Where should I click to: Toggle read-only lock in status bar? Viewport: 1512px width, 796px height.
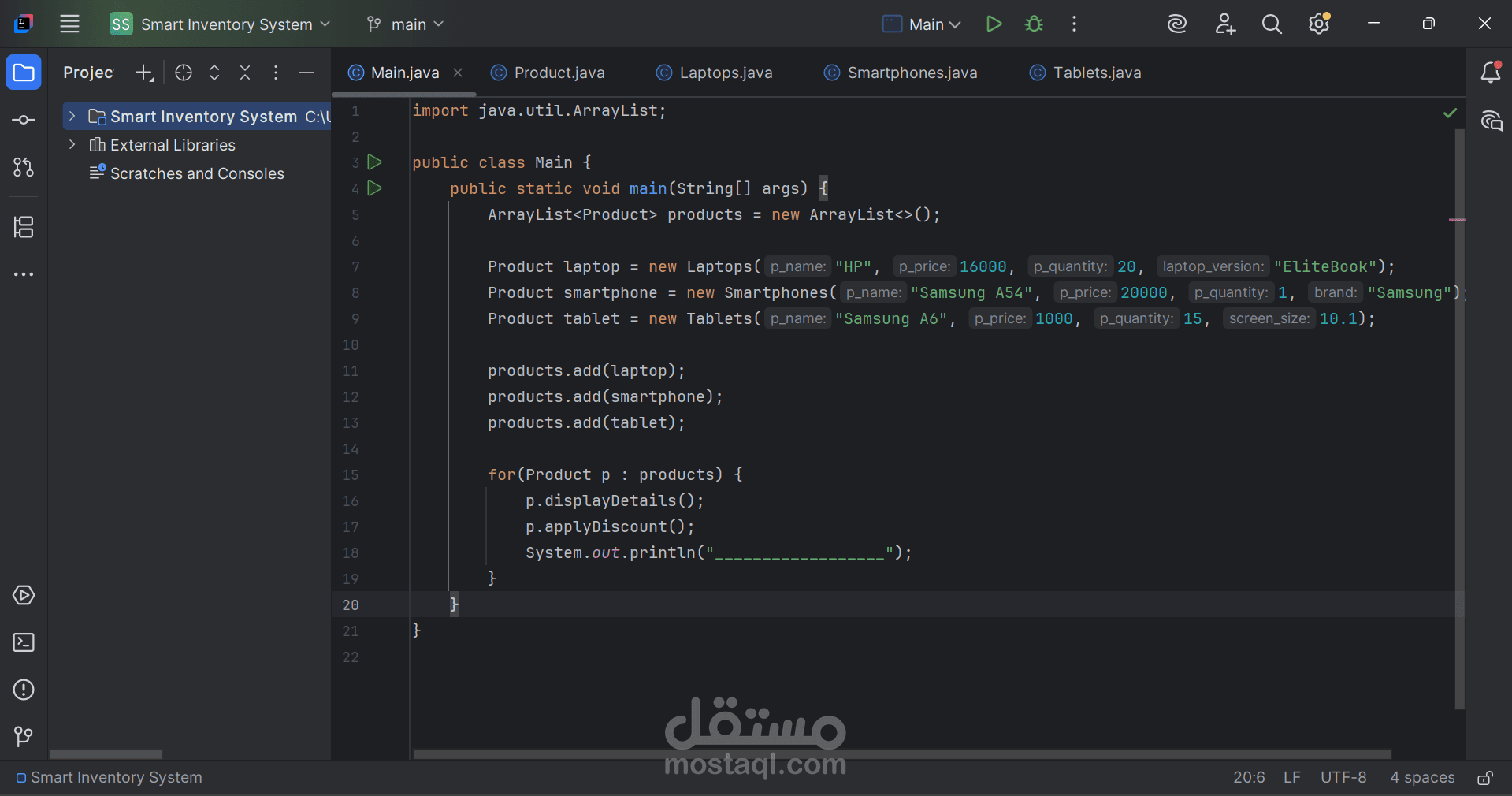point(1485,778)
